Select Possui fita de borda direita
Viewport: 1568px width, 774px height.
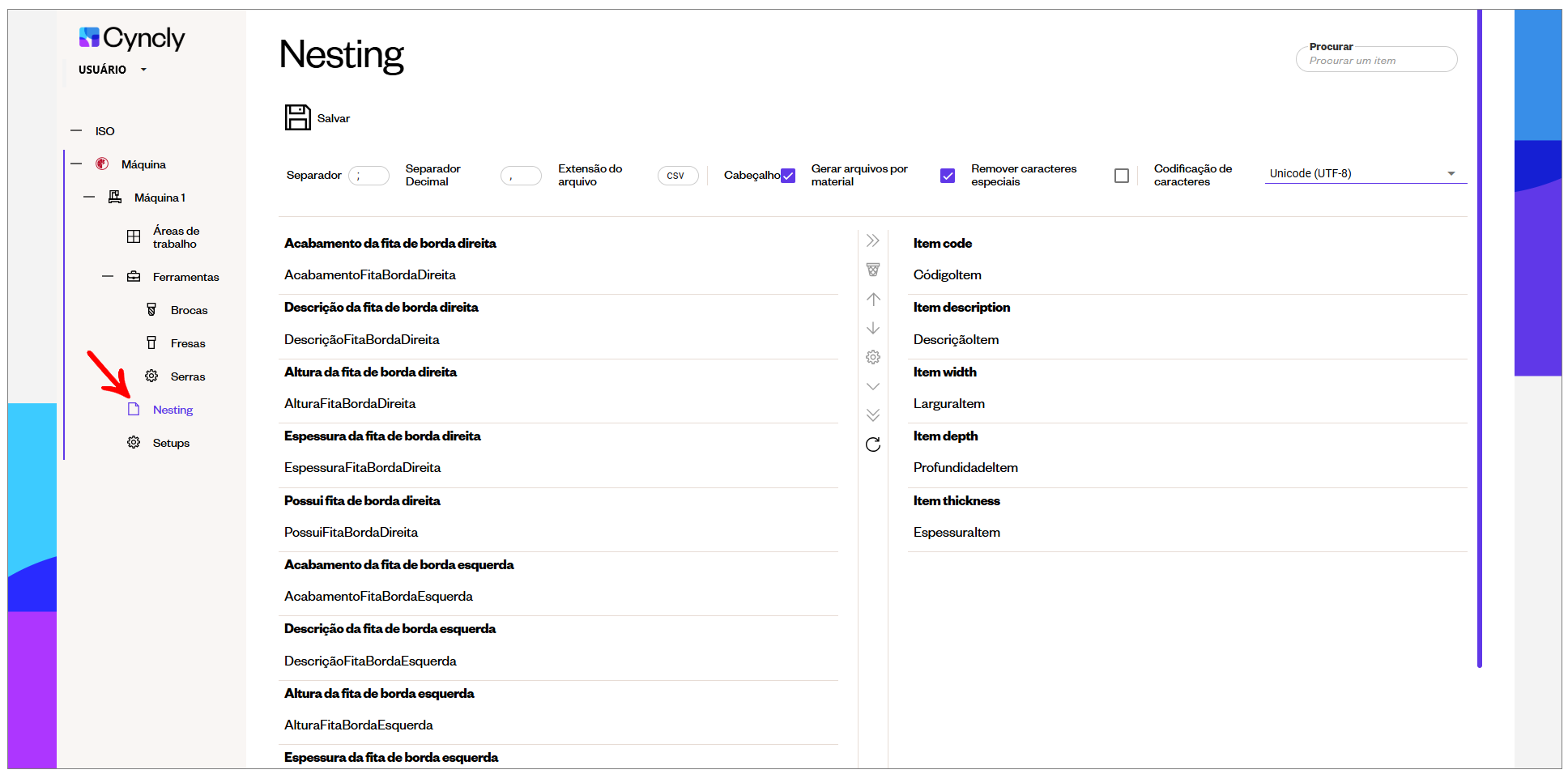[x=362, y=500]
